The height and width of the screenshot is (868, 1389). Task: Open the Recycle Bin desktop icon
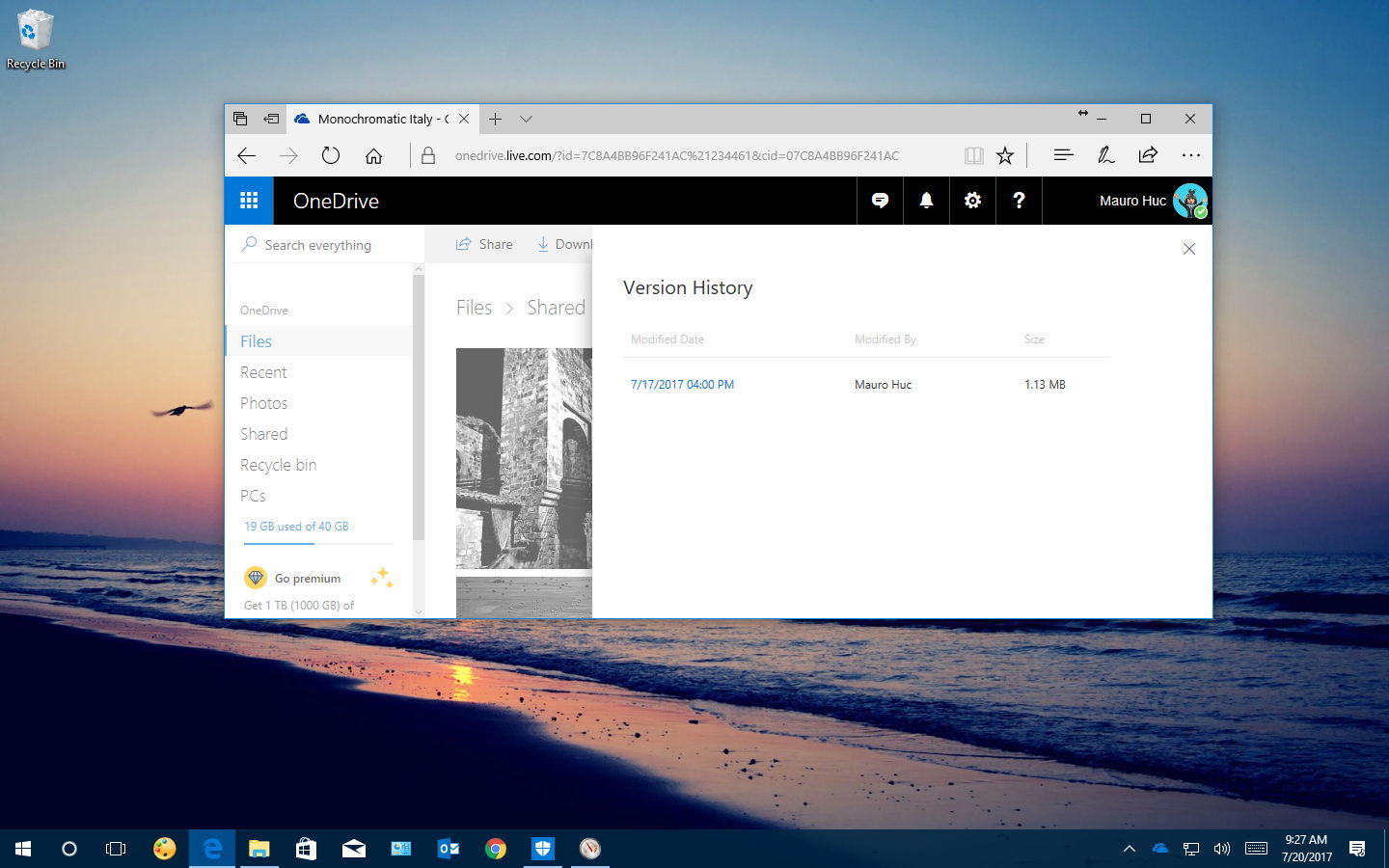[35, 41]
